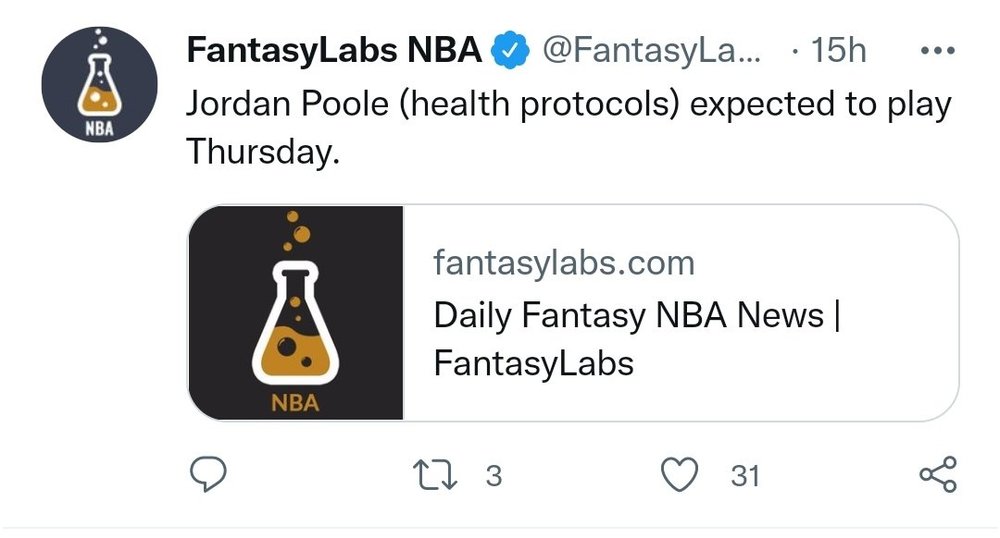Click the like count of 31
Viewport: 1000px width, 538px height.
point(745,476)
